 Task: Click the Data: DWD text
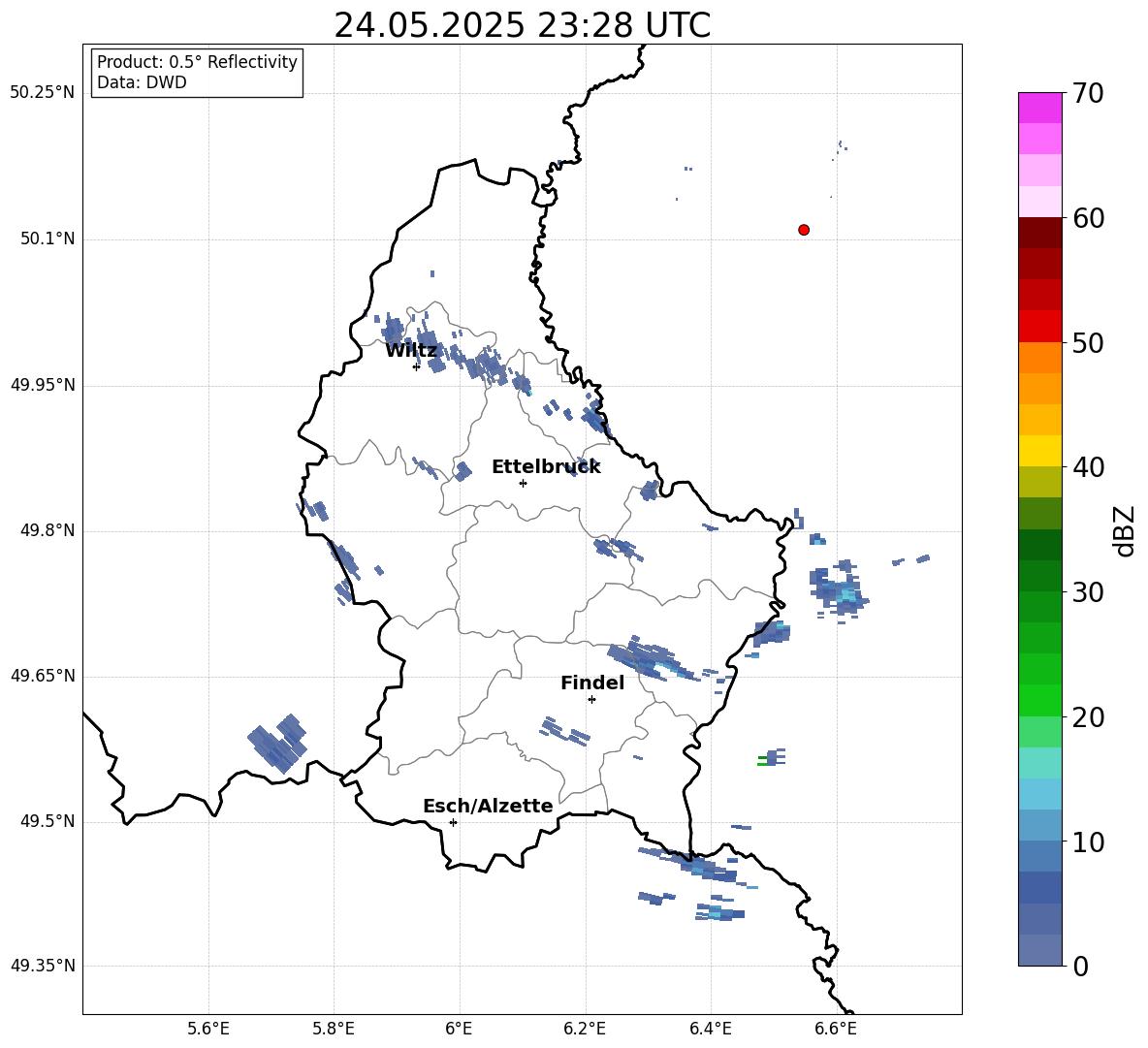click(142, 82)
